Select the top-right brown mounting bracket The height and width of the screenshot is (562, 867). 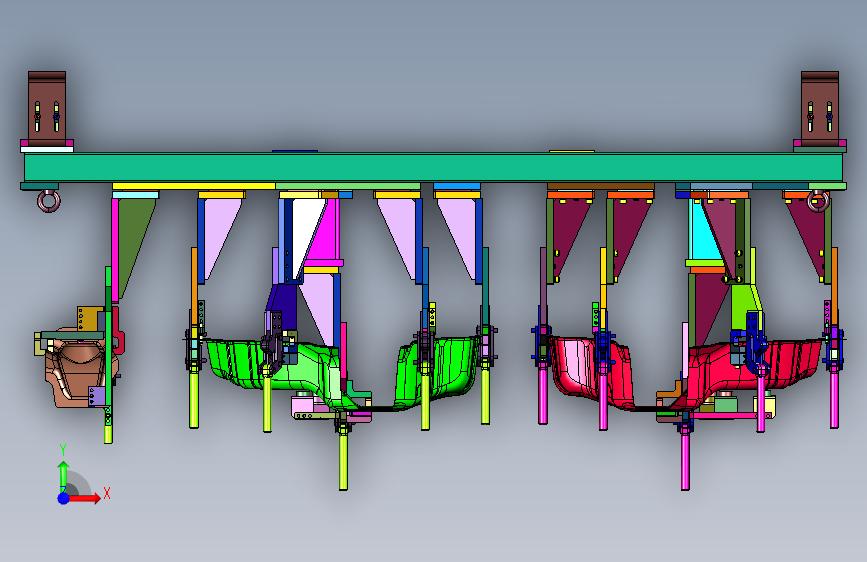[x=820, y=108]
